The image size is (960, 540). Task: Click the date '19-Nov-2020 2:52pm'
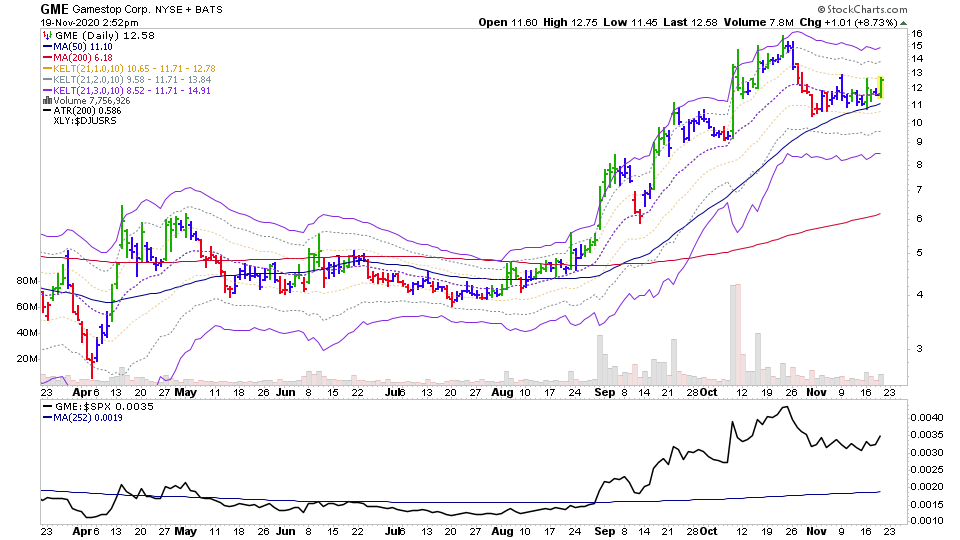89,23
